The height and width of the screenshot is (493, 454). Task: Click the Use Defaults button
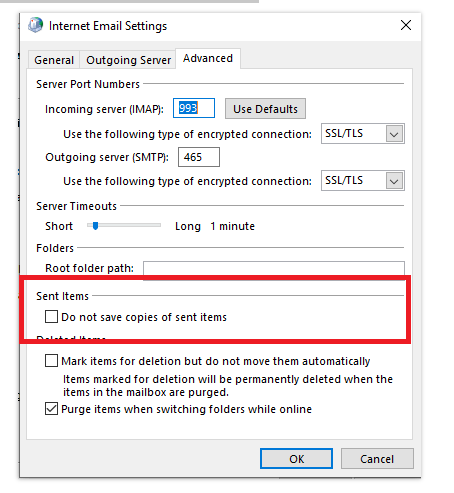pyautogui.click(x=265, y=109)
